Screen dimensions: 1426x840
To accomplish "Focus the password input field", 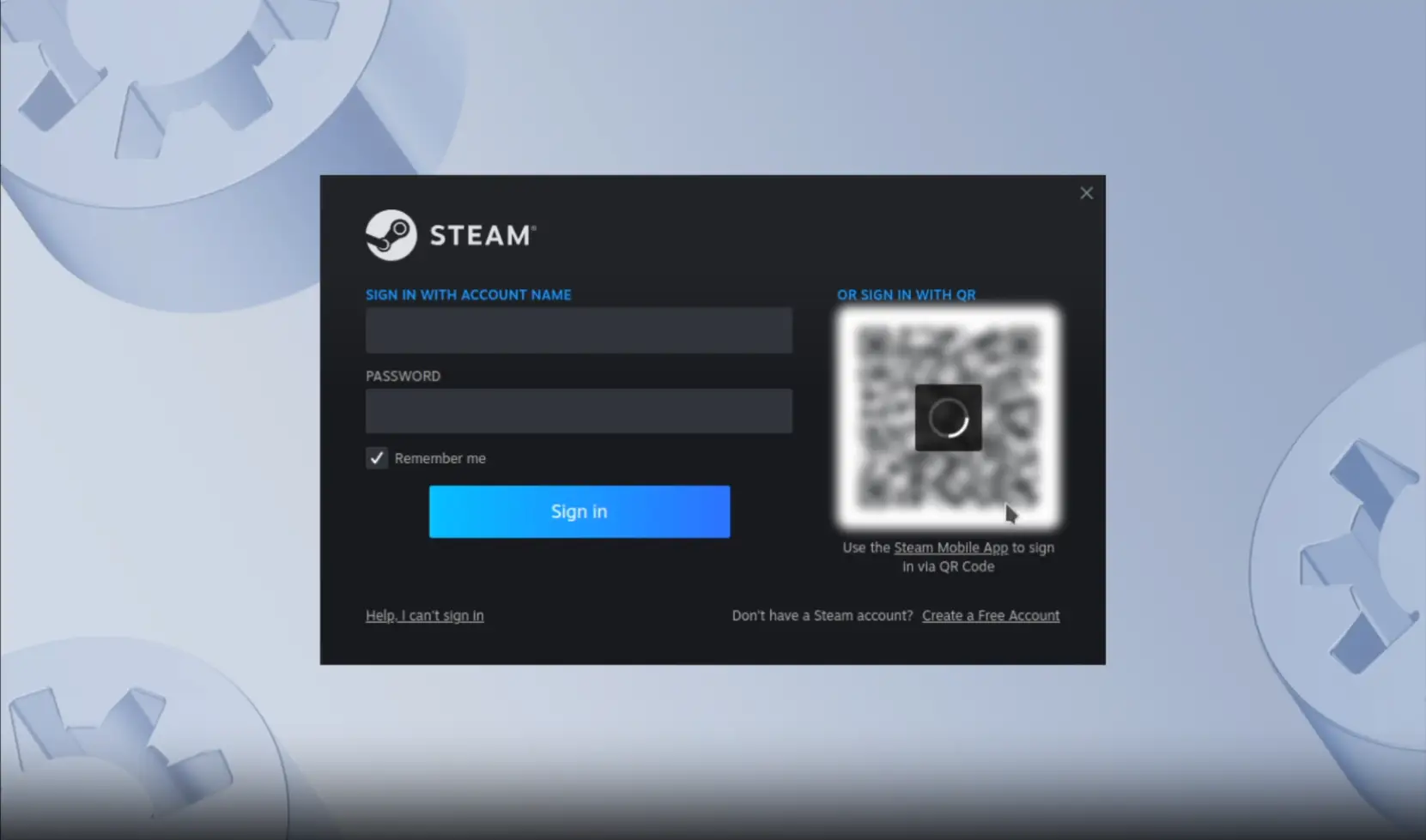I will click(x=579, y=411).
